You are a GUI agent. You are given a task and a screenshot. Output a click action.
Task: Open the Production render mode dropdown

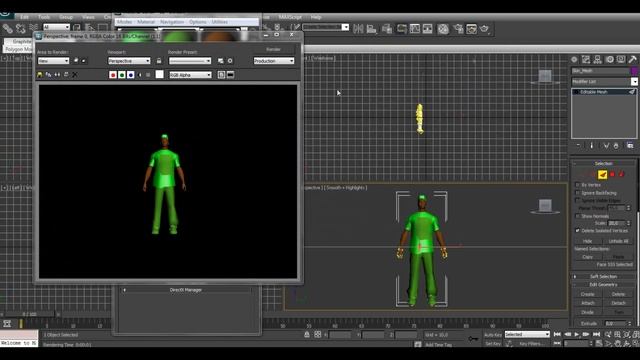tap(273, 61)
